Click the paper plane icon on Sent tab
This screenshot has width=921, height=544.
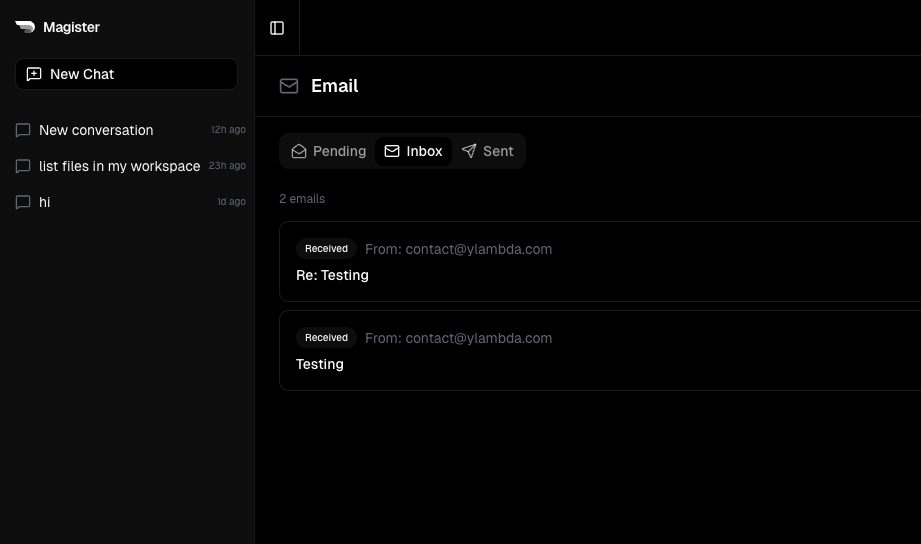(469, 151)
